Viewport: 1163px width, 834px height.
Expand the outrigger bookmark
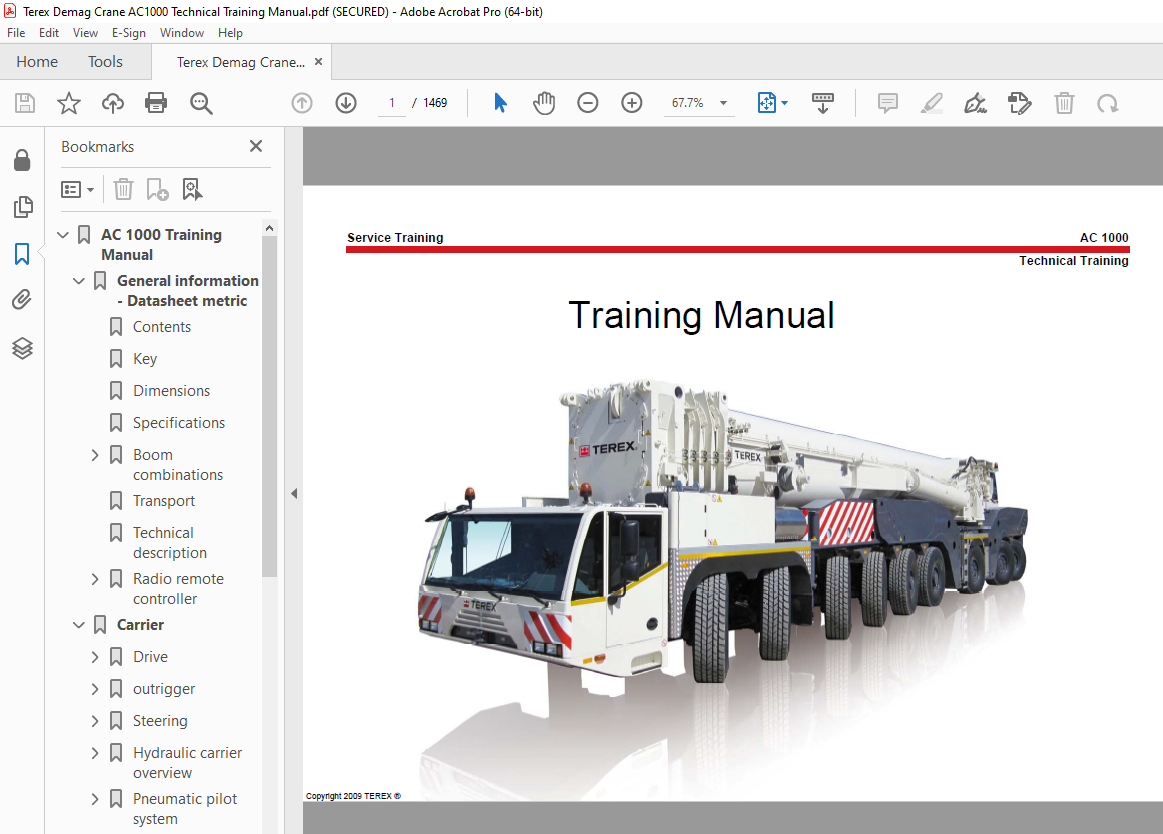click(95, 689)
